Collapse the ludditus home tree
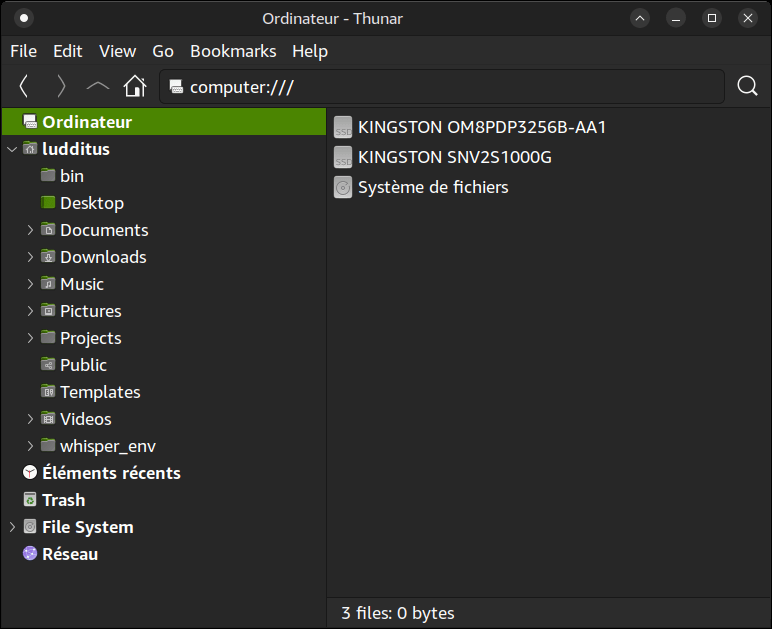This screenshot has width=772, height=629. (x=12, y=149)
